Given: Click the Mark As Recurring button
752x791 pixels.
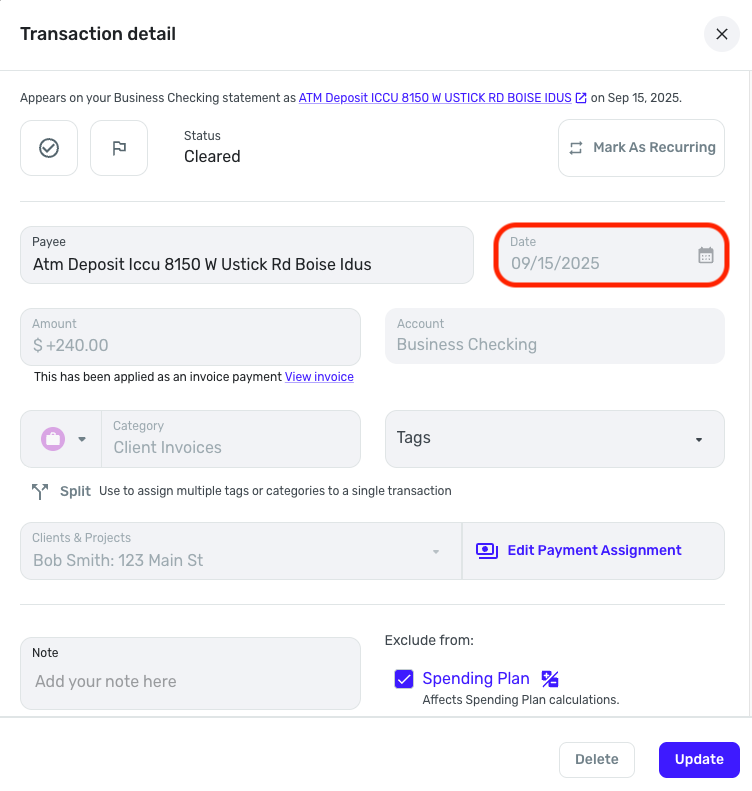Looking at the screenshot, I should [641, 148].
